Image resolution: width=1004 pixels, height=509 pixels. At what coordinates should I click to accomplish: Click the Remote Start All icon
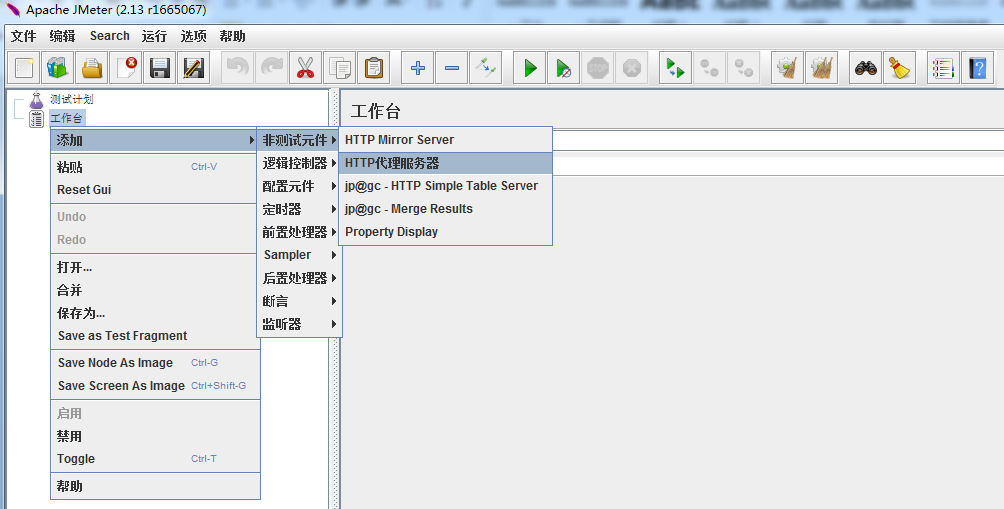click(676, 68)
